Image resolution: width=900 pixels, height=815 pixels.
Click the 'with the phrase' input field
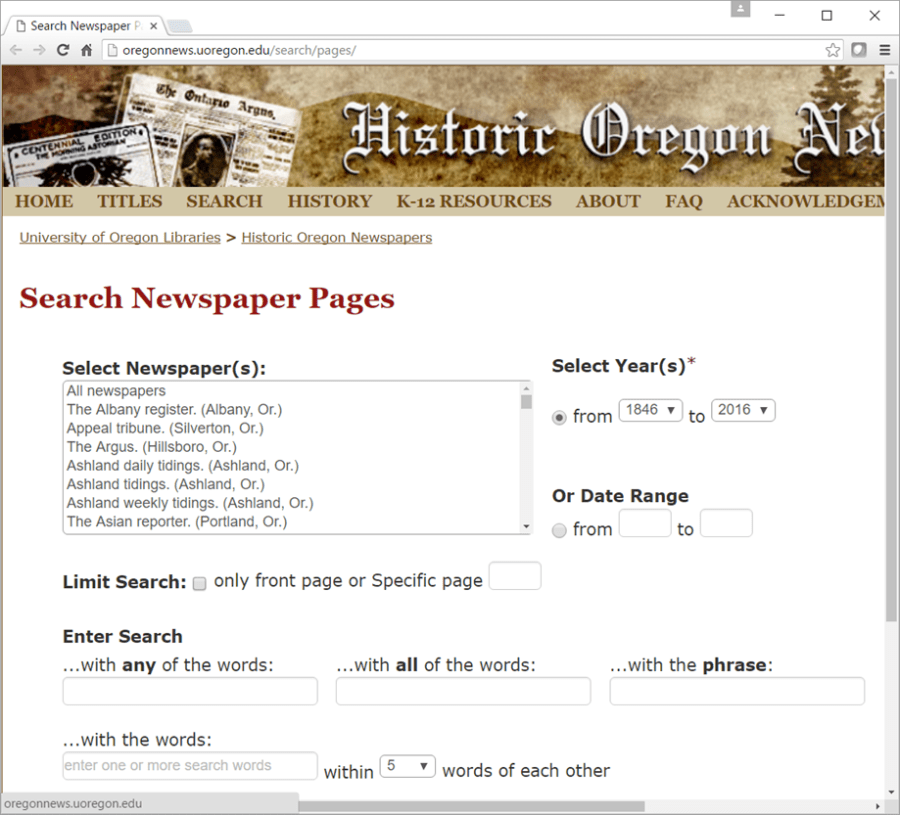coord(737,691)
